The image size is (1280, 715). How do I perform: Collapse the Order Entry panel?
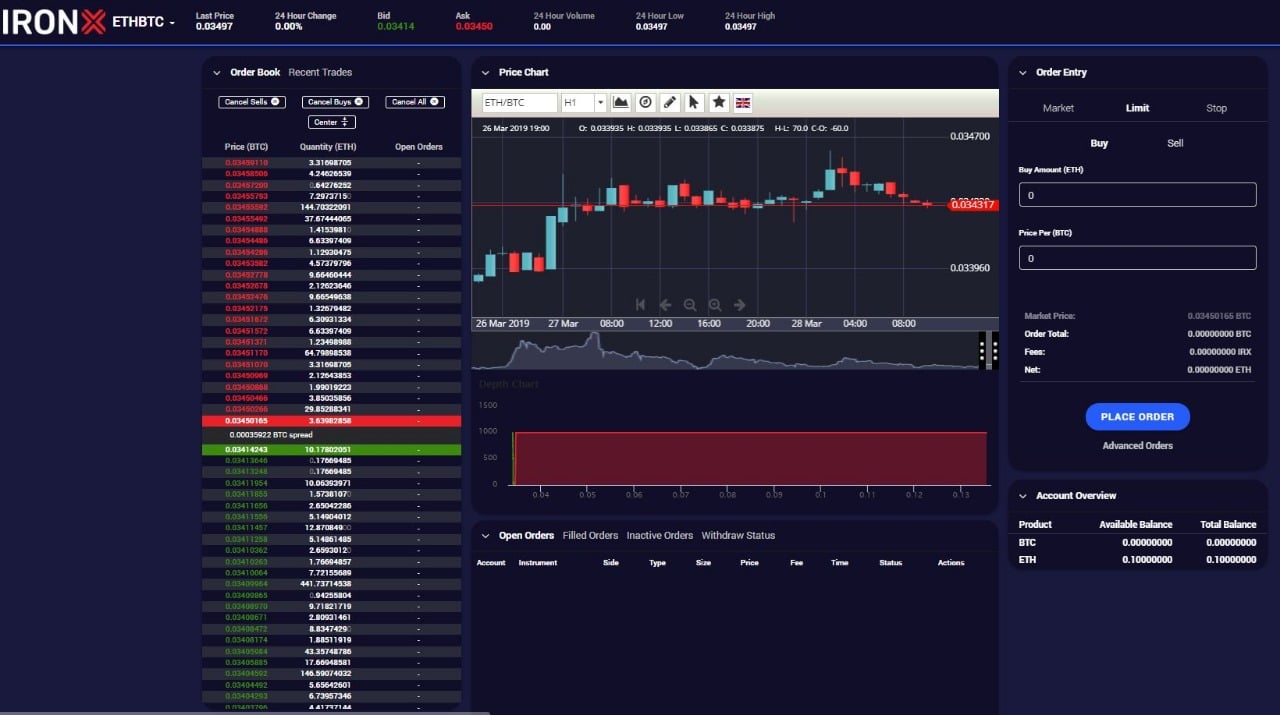click(1023, 73)
